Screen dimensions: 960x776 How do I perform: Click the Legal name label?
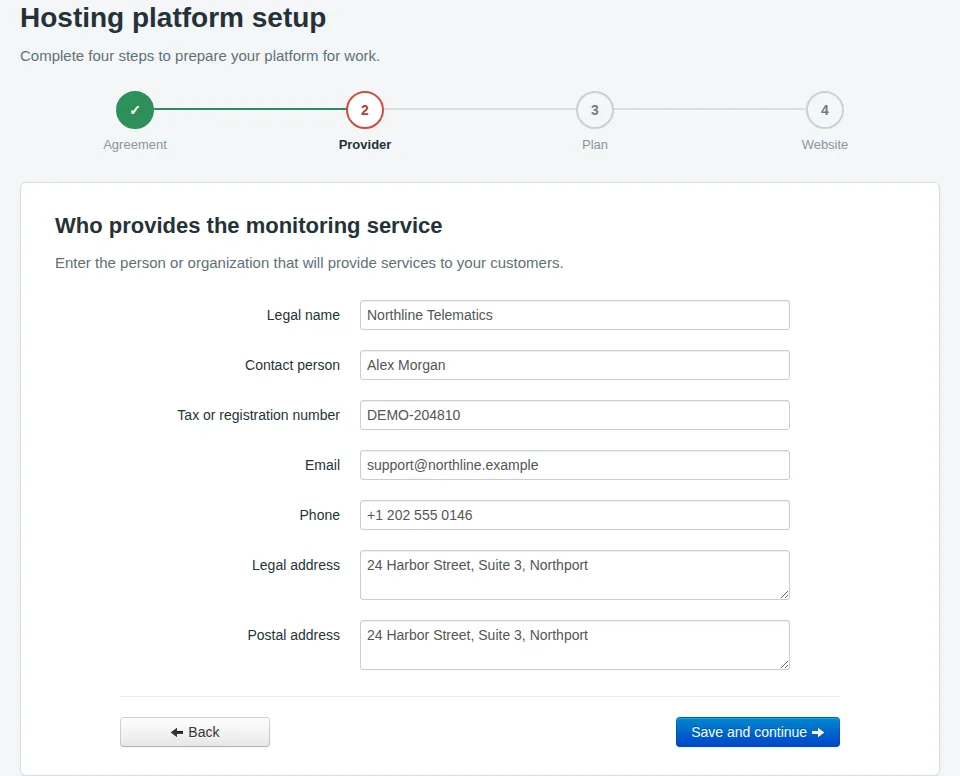point(303,315)
